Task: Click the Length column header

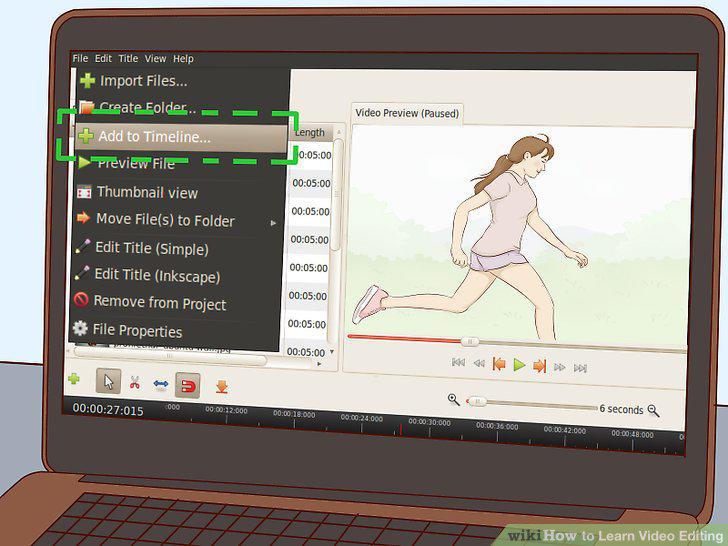Action: click(310, 132)
